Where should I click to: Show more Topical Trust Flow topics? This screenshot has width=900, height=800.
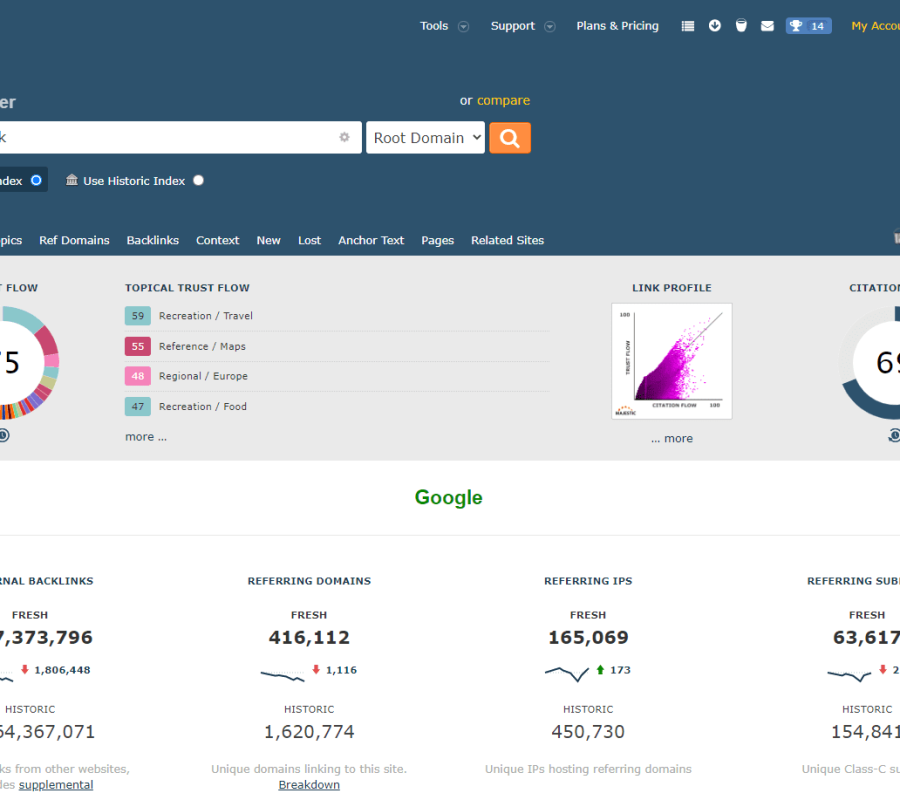[146, 437]
